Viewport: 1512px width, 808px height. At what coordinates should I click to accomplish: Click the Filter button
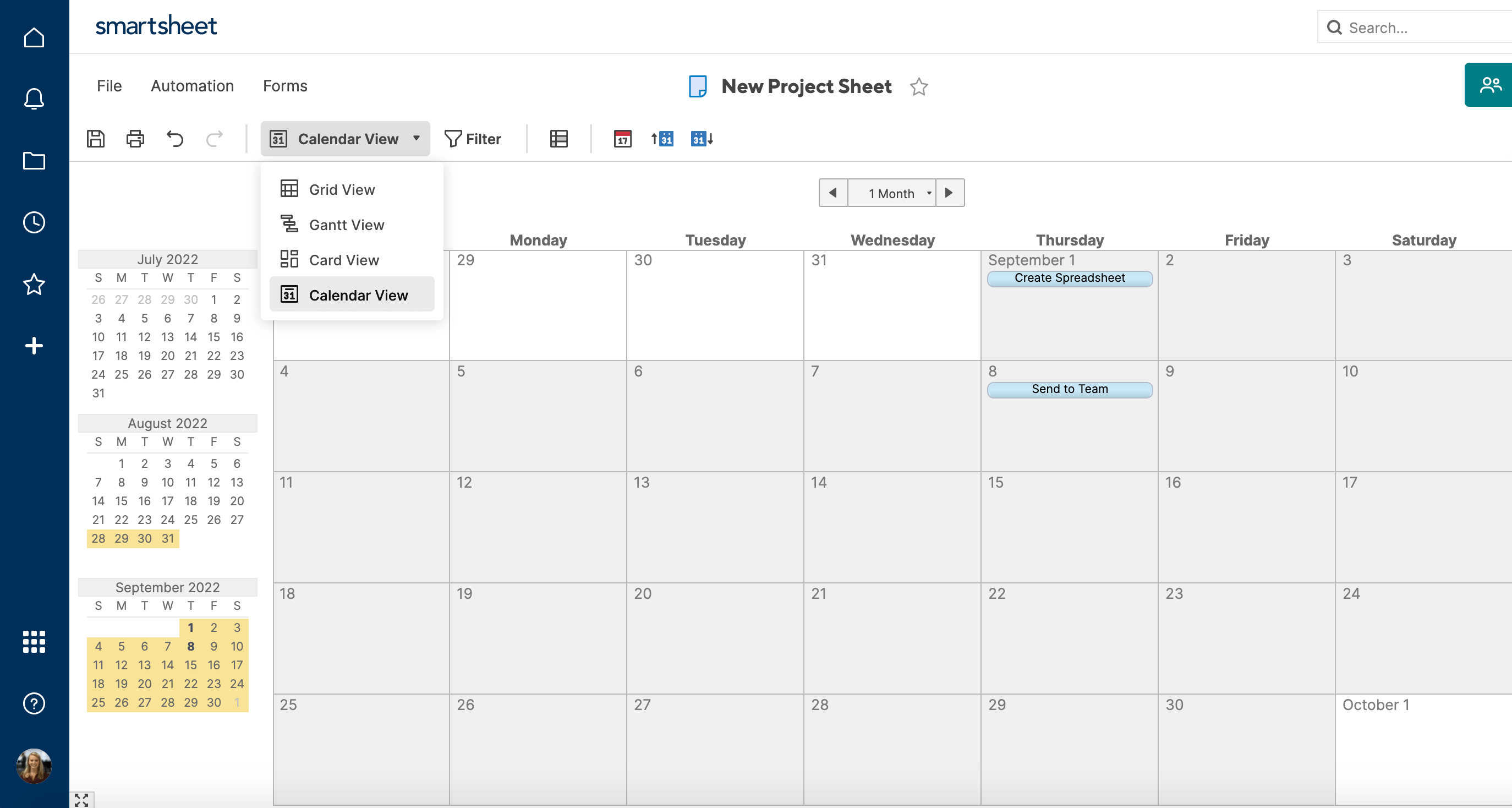point(473,139)
